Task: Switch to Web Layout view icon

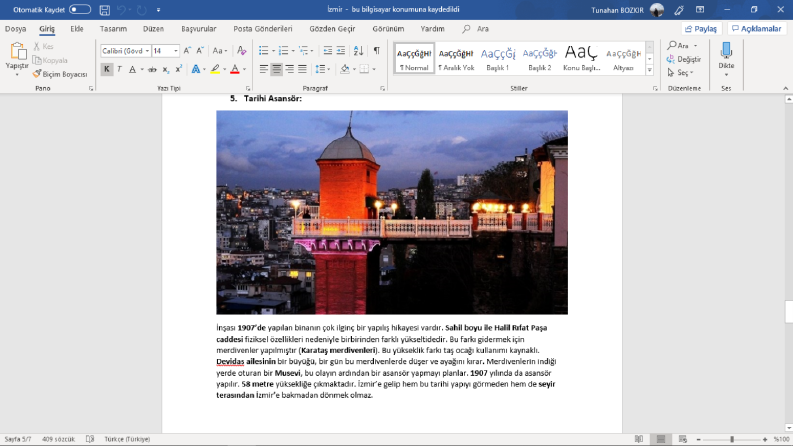Action: pos(683,439)
